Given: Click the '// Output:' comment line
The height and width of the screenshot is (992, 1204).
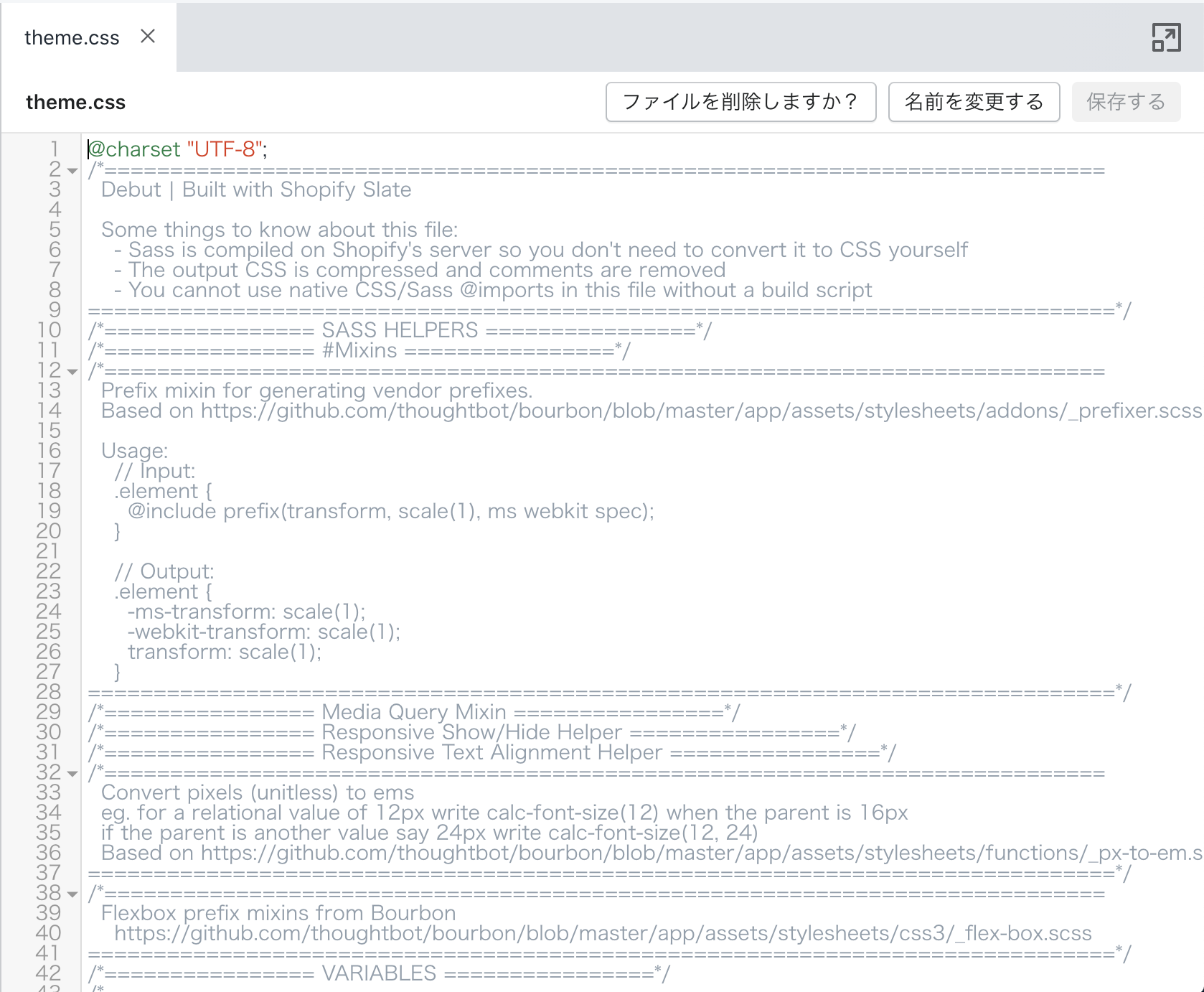Looking at the screenshot, I should (164, 571).
